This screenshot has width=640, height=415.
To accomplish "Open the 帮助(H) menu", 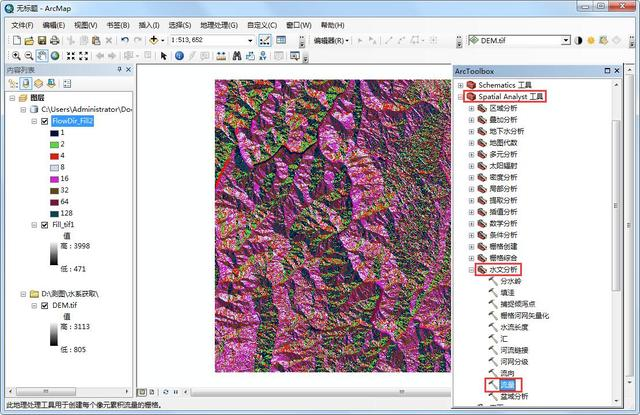I will [x=332, y=25].
